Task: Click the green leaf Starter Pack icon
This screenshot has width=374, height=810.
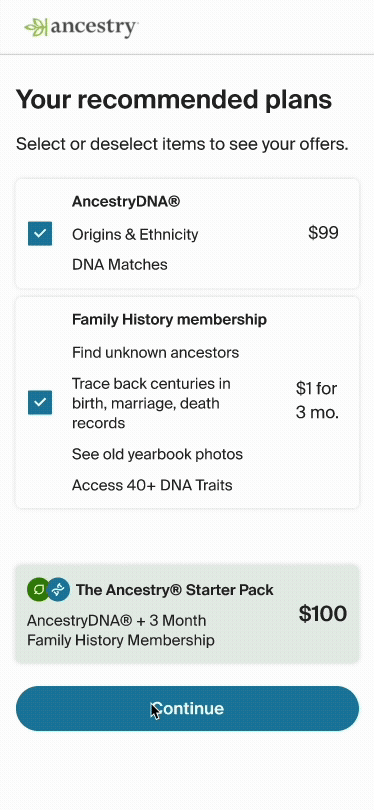Action: tap(37, 589)
